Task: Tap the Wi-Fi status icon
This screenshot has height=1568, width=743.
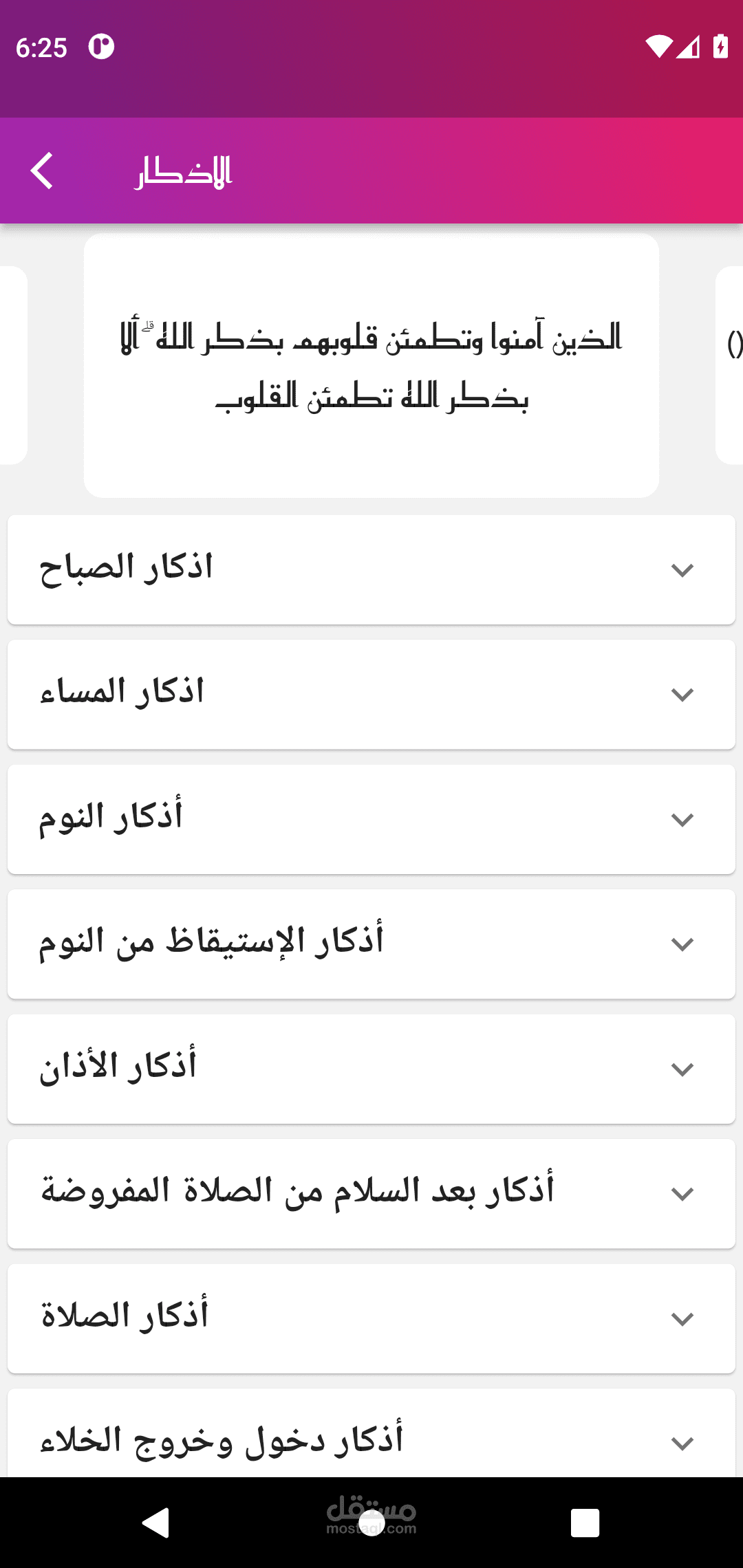Action: [658, 47]
